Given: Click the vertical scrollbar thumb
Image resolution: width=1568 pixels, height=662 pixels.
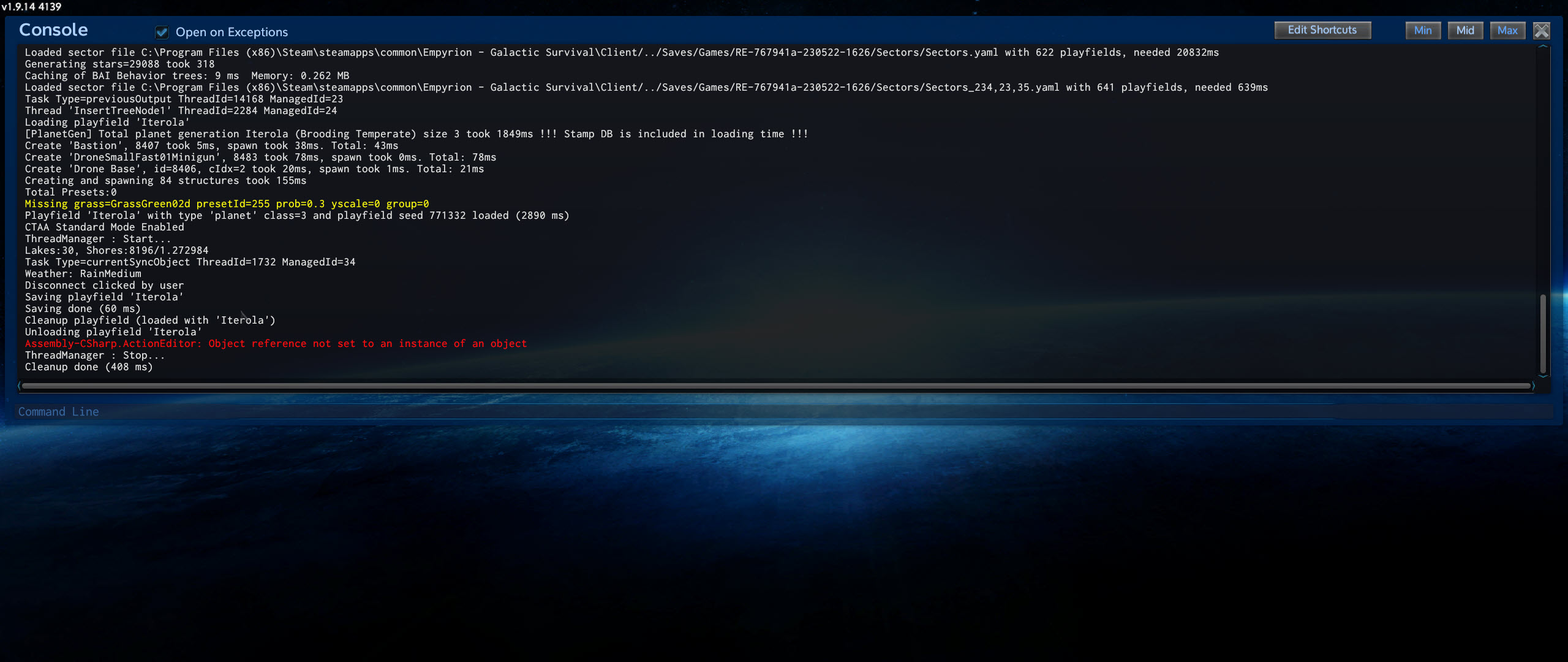Looking at the screenshot, I should [x=1543, y=333].
